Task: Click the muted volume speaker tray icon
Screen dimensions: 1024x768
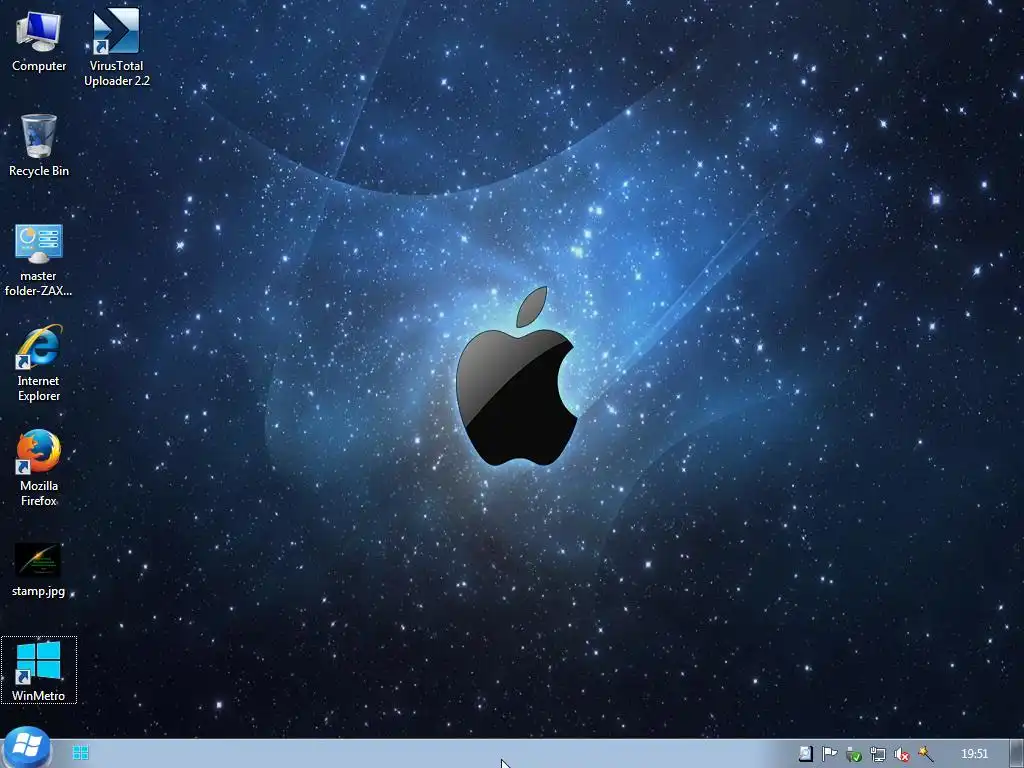Action: point(901,754)
